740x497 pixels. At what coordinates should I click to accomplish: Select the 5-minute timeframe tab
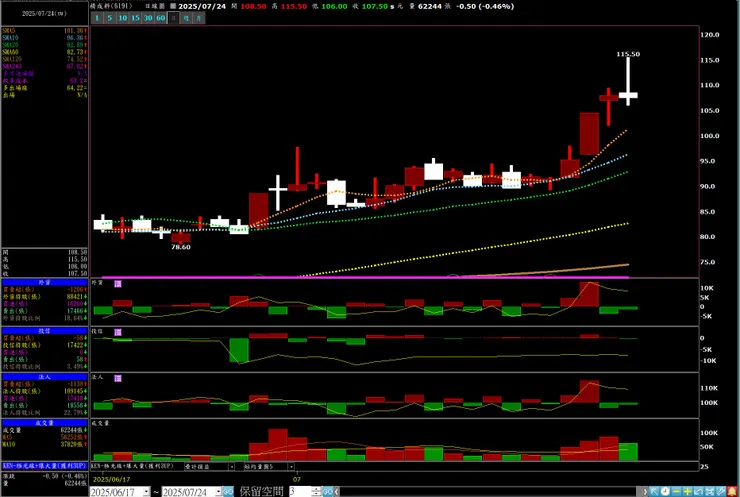tap(109, 18)
